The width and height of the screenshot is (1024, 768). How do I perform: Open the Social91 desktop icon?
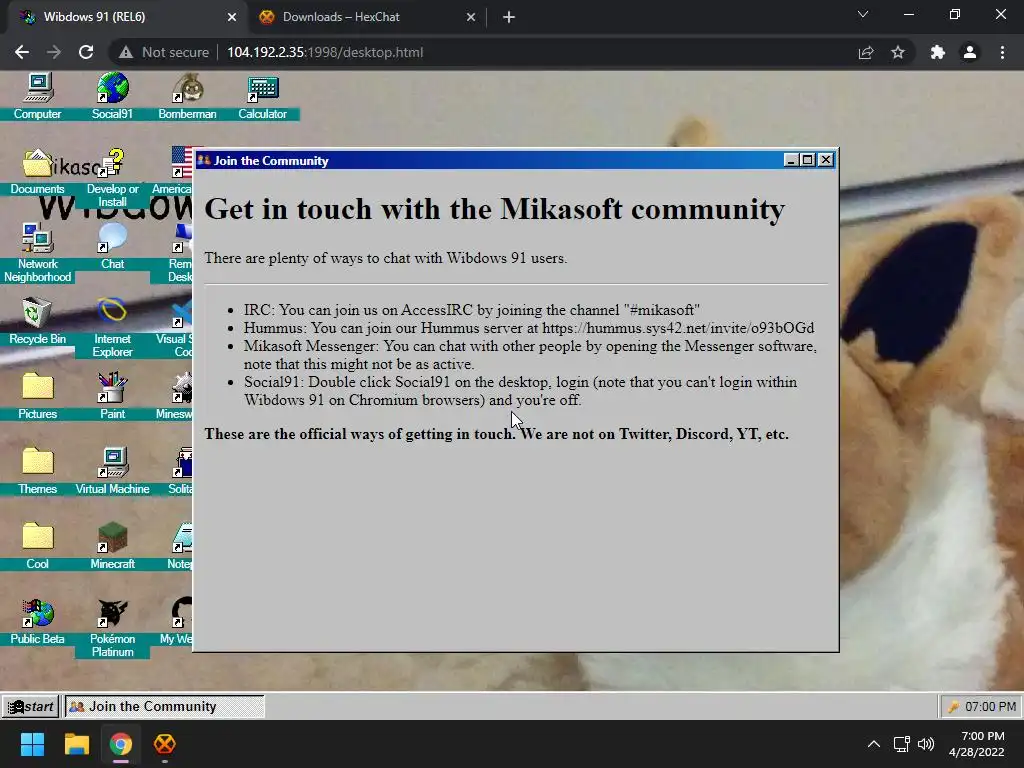tap(112, 96)
